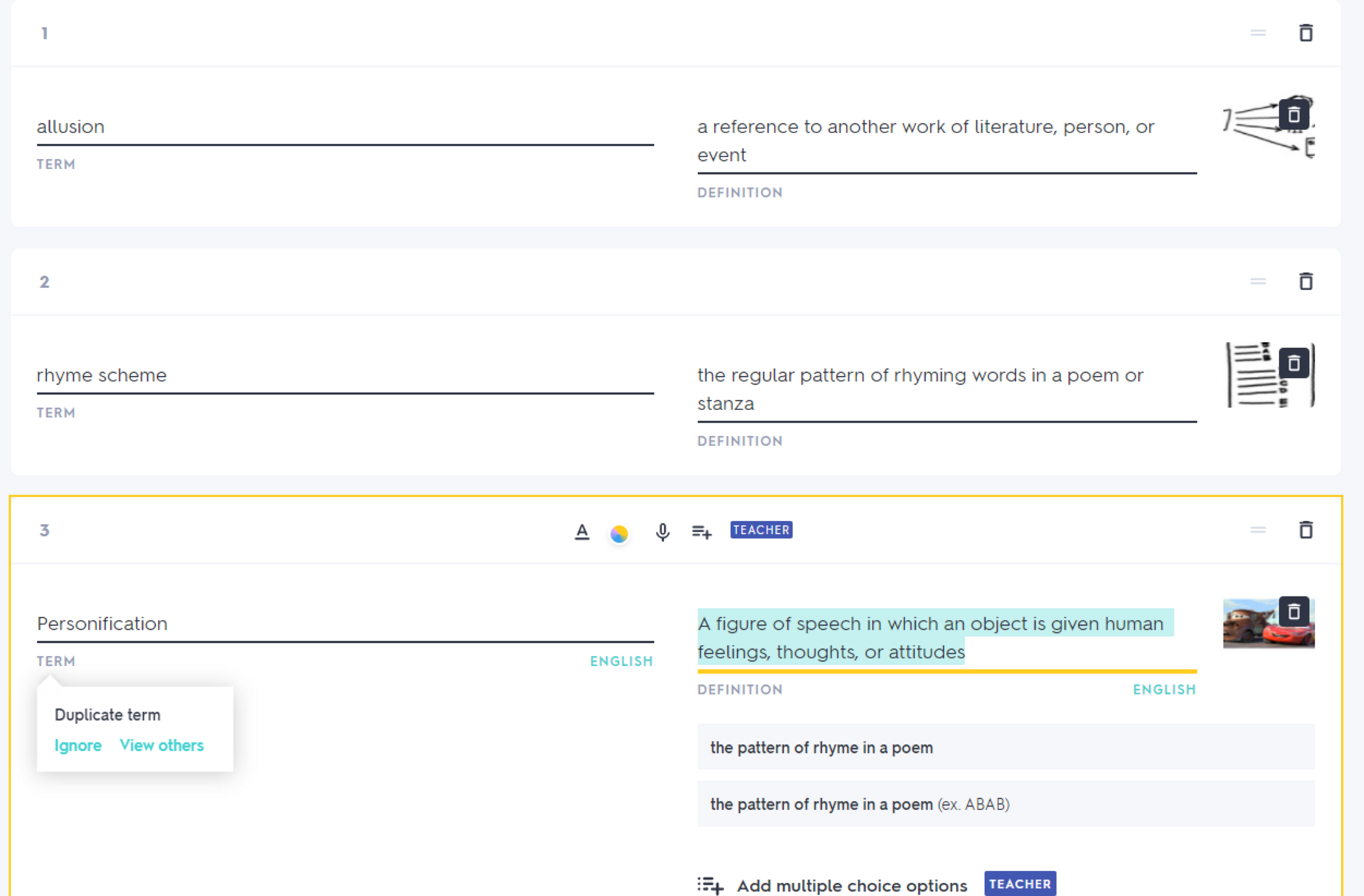Click the text formatting A icon
This screenshot has width=1364, height=896.
pyautogui.click(x=581, y=532)
